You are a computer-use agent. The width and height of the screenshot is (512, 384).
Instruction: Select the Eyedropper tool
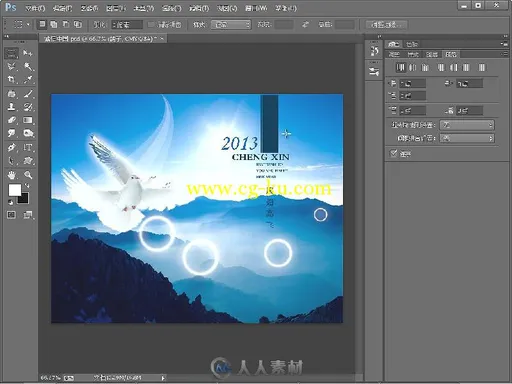(x=28, y=79)
